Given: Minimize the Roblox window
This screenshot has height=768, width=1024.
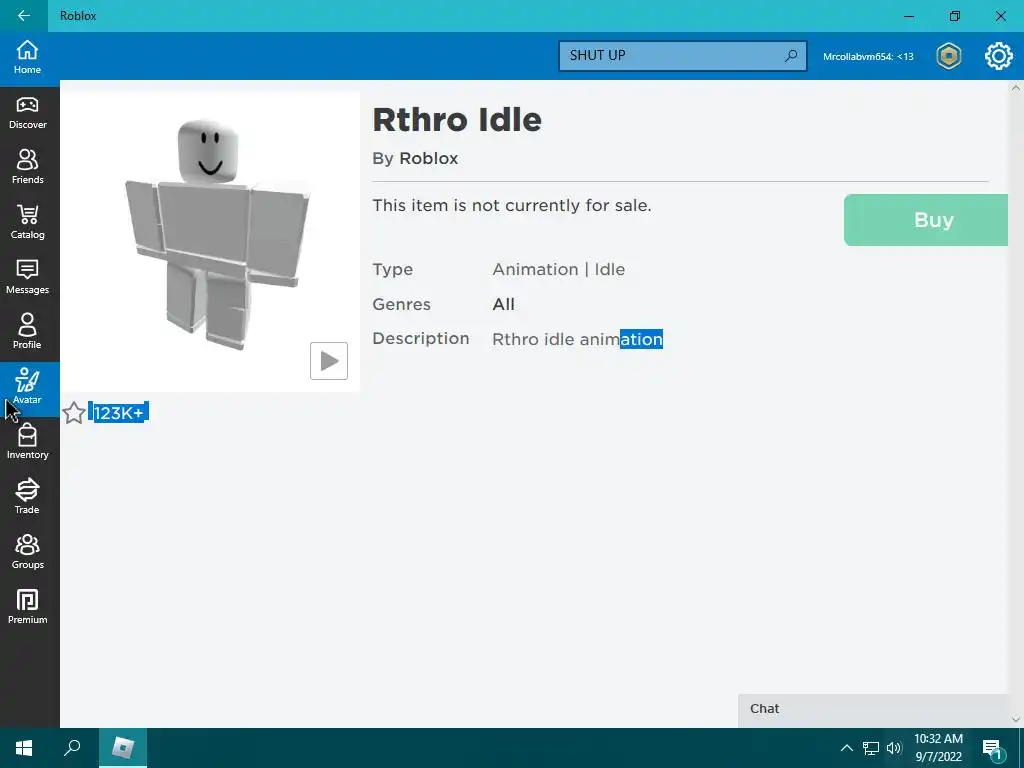Looking at the screenshot, I should (909, 16).
